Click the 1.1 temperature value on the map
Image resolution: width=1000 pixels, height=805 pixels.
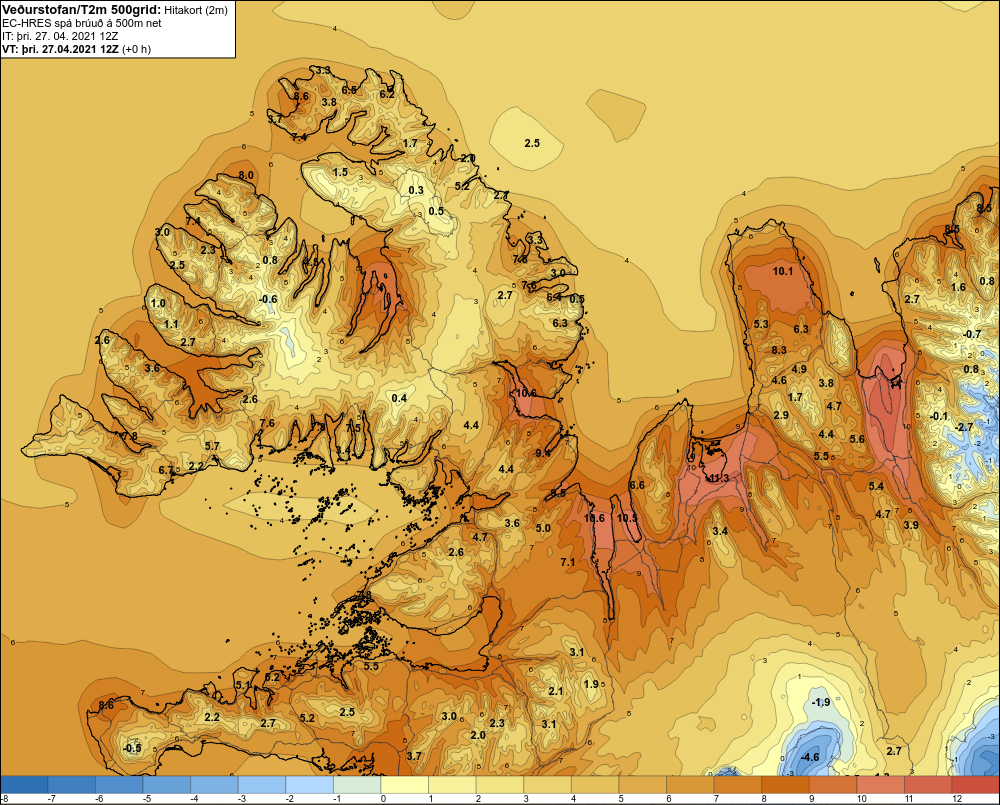click(x=171, y=324)
